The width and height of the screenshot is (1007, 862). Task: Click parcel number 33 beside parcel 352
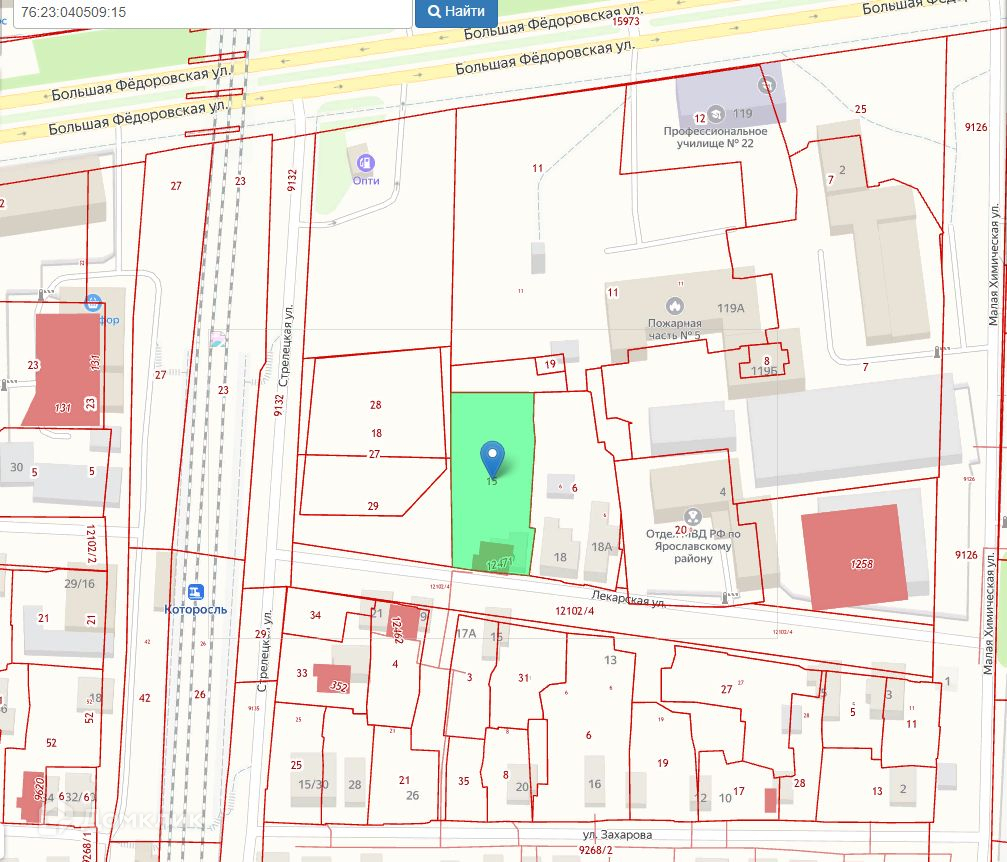click(x=302, y=673)
